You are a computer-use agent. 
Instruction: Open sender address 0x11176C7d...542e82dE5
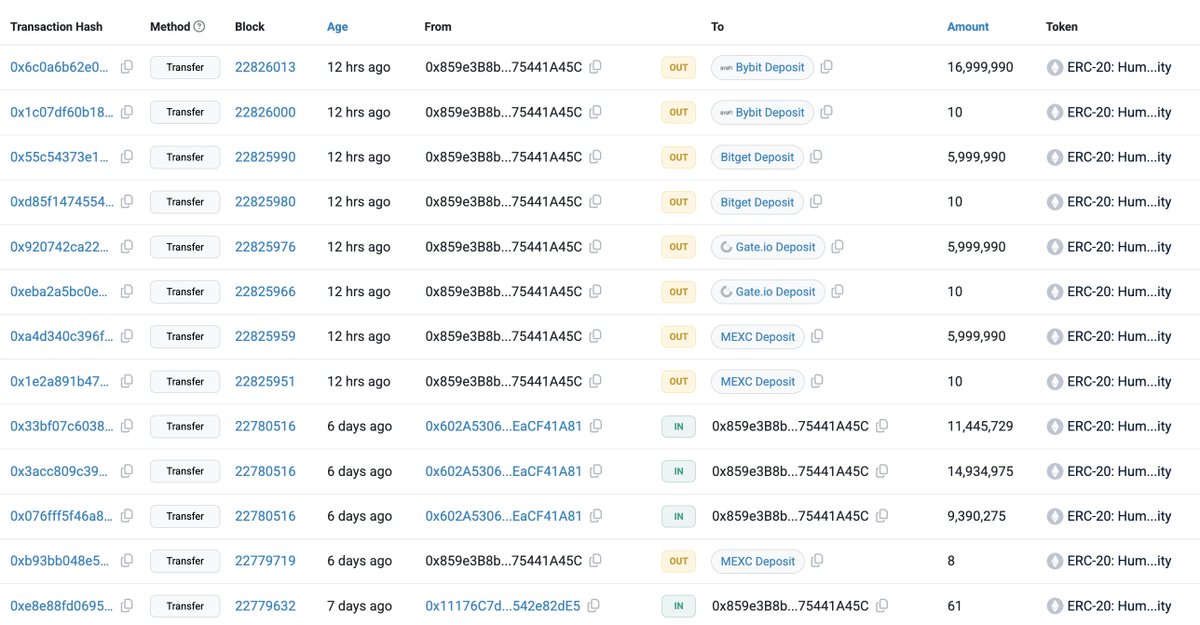coord(502,606)
